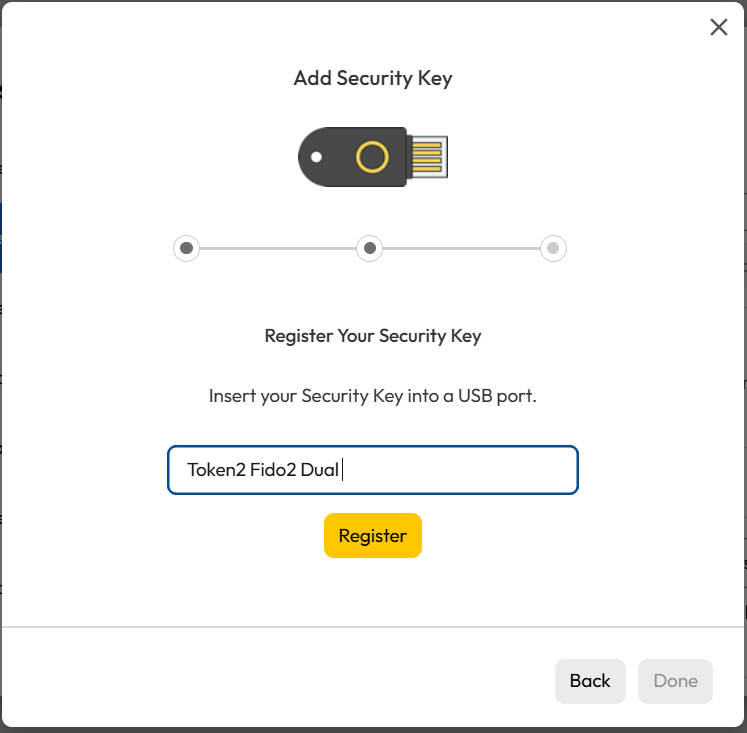Click the keyring hole on the key illustration

(316, 157)
